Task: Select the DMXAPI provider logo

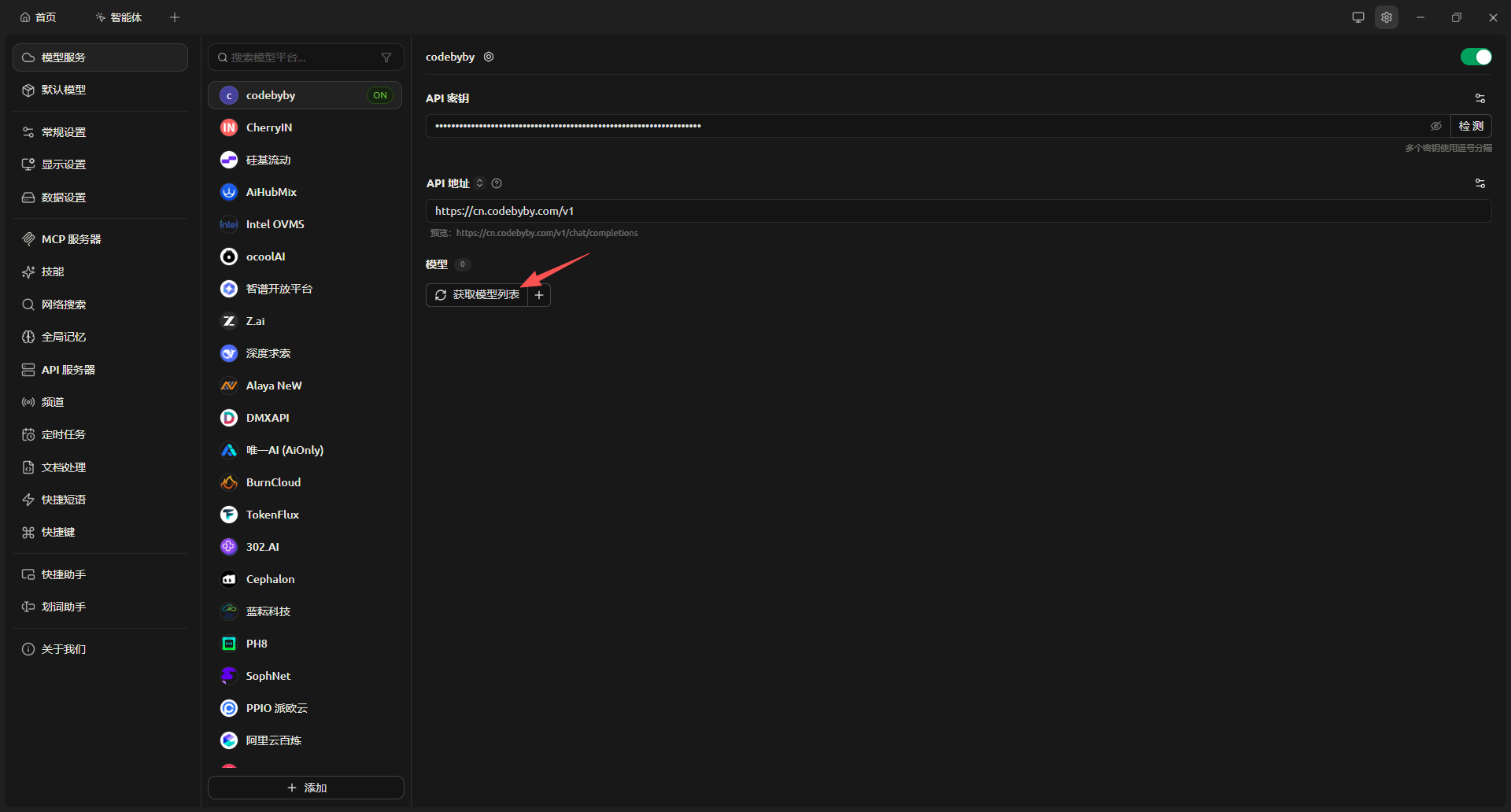Action: coord(229,418)
